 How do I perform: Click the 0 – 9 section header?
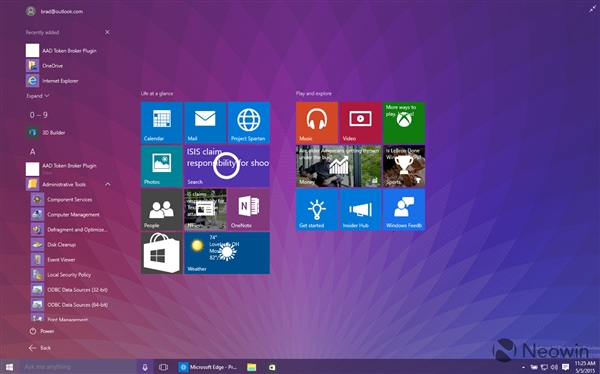click(x=39, y=115)
